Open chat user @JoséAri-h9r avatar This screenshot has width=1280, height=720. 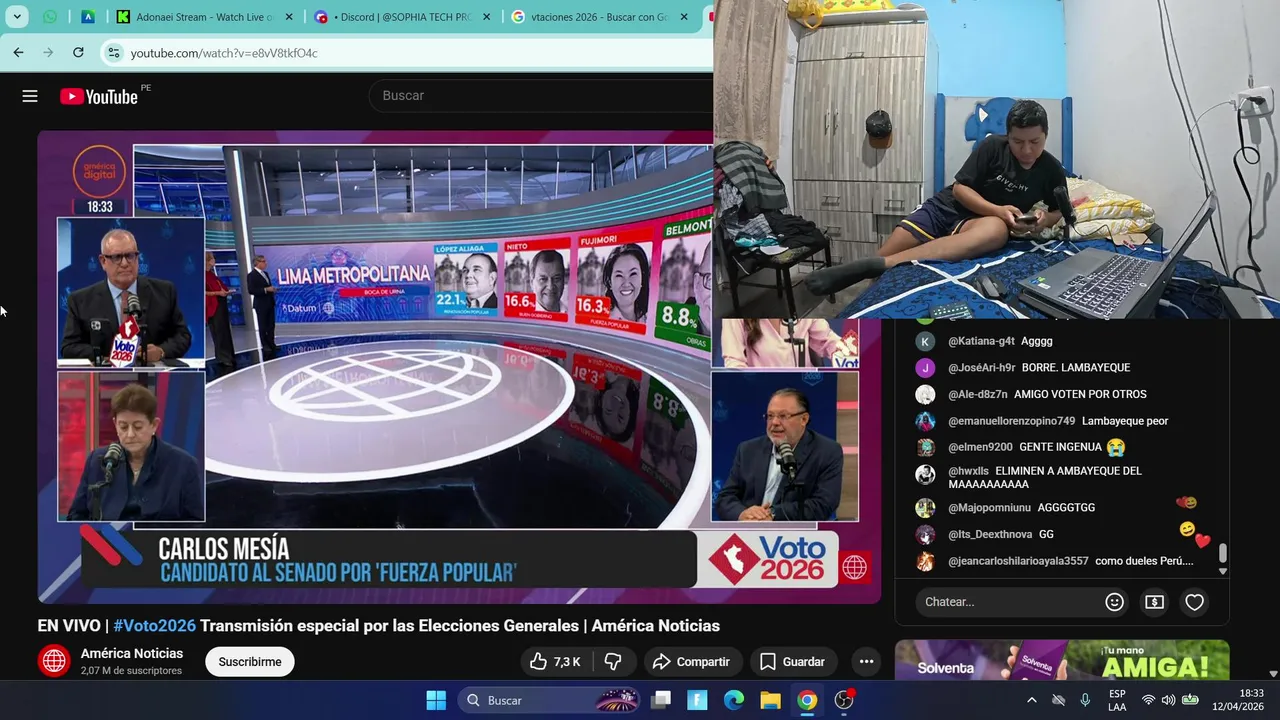(925, 368)
